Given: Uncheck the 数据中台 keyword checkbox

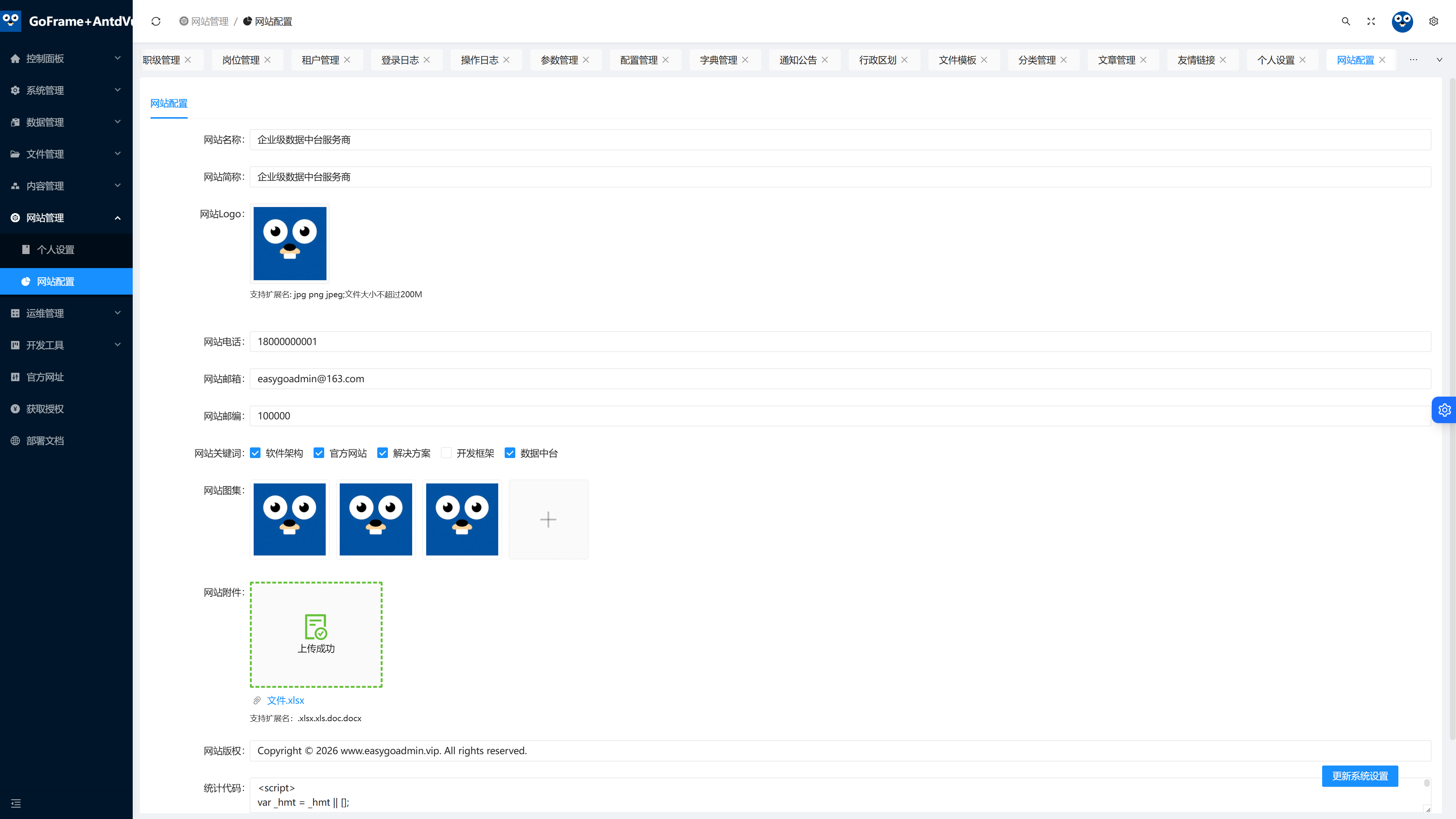Looking at the screenshot, I should click(510, 453).
